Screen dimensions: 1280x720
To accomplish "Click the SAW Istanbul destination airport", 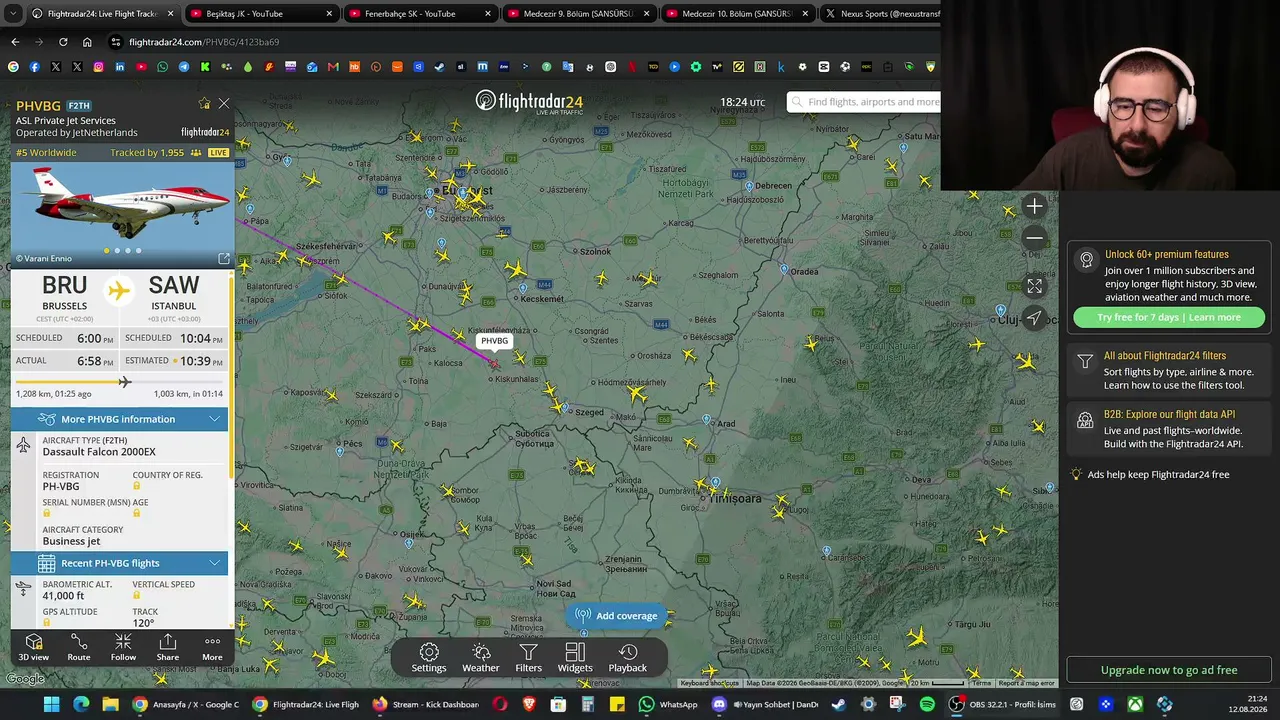I will click(x=174, y=292).
